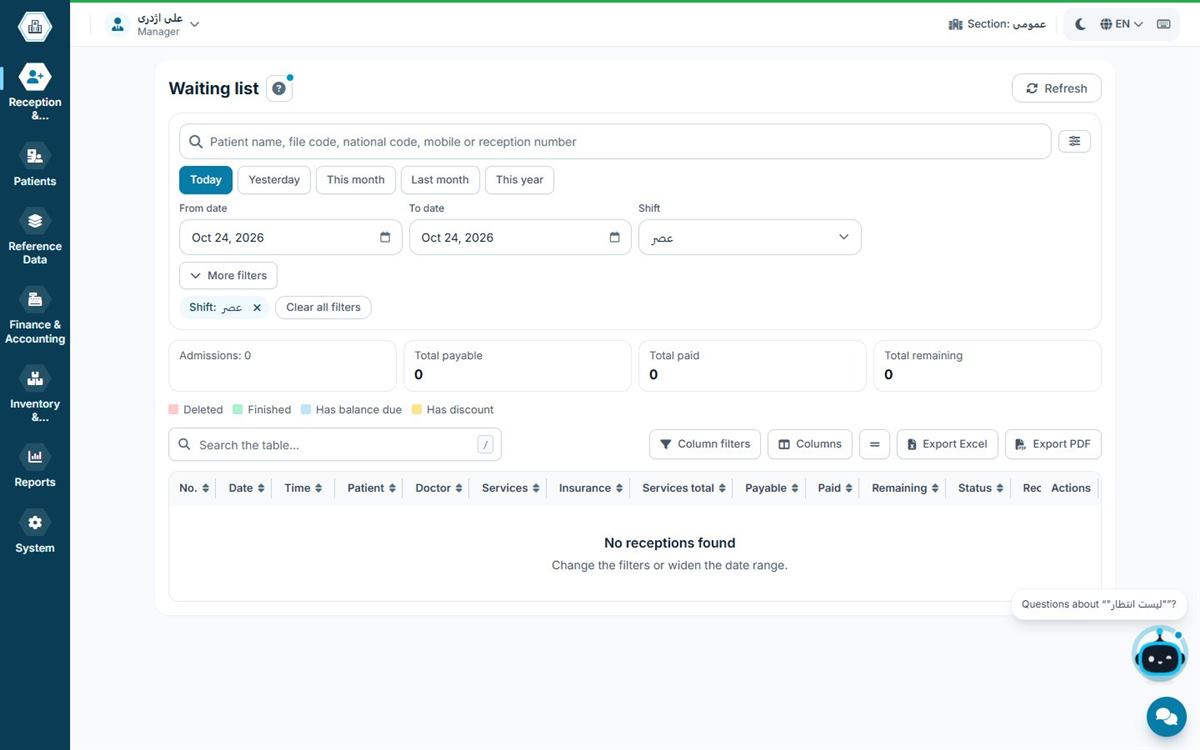
Task: Open the Reports sidebar section
Action: tap(35, 466)
